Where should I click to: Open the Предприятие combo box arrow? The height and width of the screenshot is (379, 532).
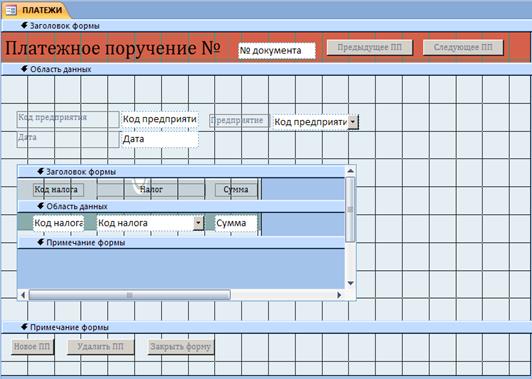[x=353, y=122]
